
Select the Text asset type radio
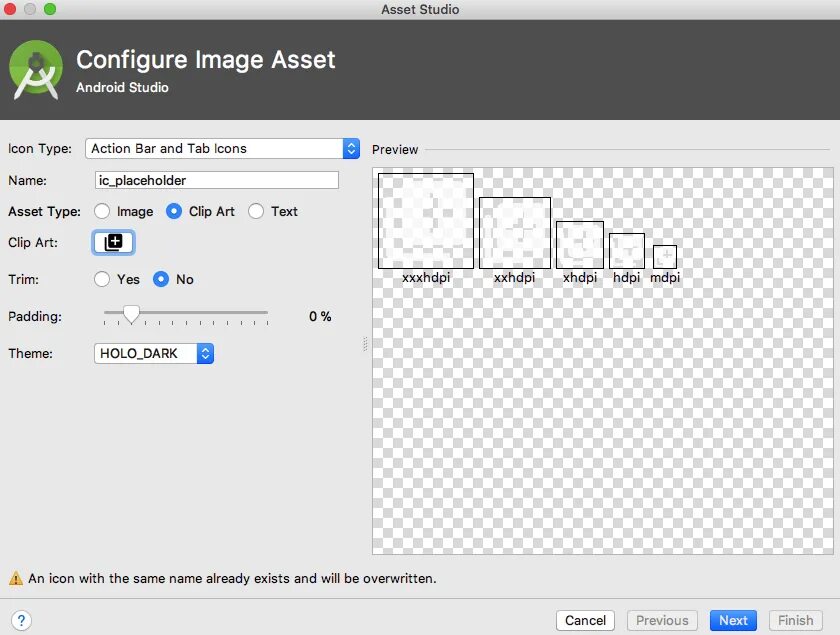click(256, 211)
